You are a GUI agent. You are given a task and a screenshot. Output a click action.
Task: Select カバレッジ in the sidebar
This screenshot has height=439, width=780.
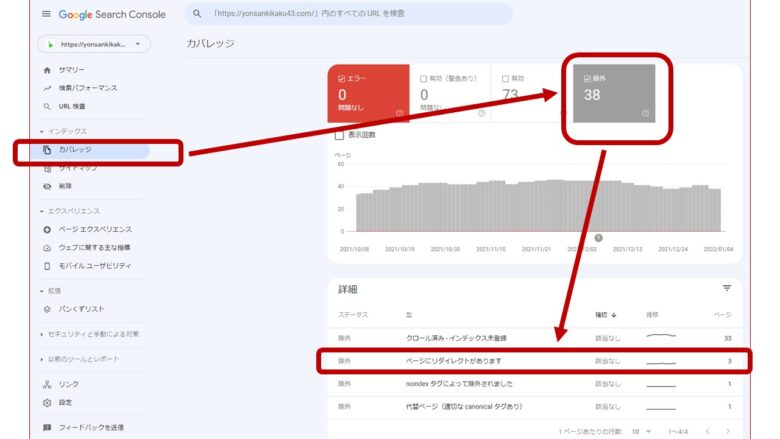90,150
